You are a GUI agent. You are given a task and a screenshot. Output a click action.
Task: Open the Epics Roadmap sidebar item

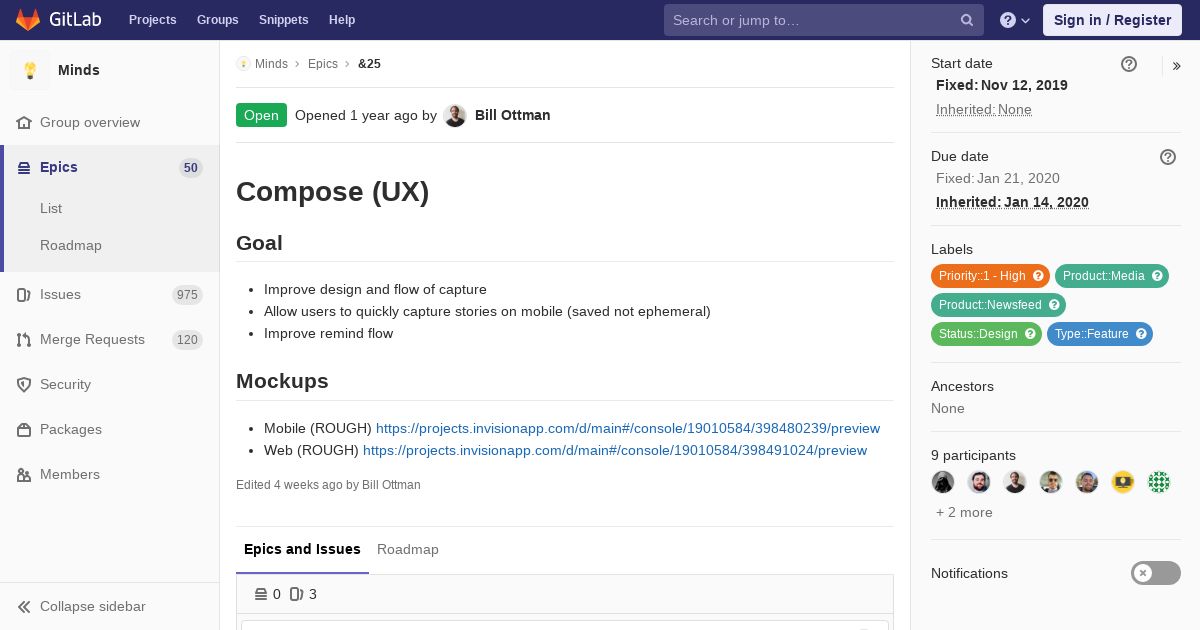tap(71, 245)
